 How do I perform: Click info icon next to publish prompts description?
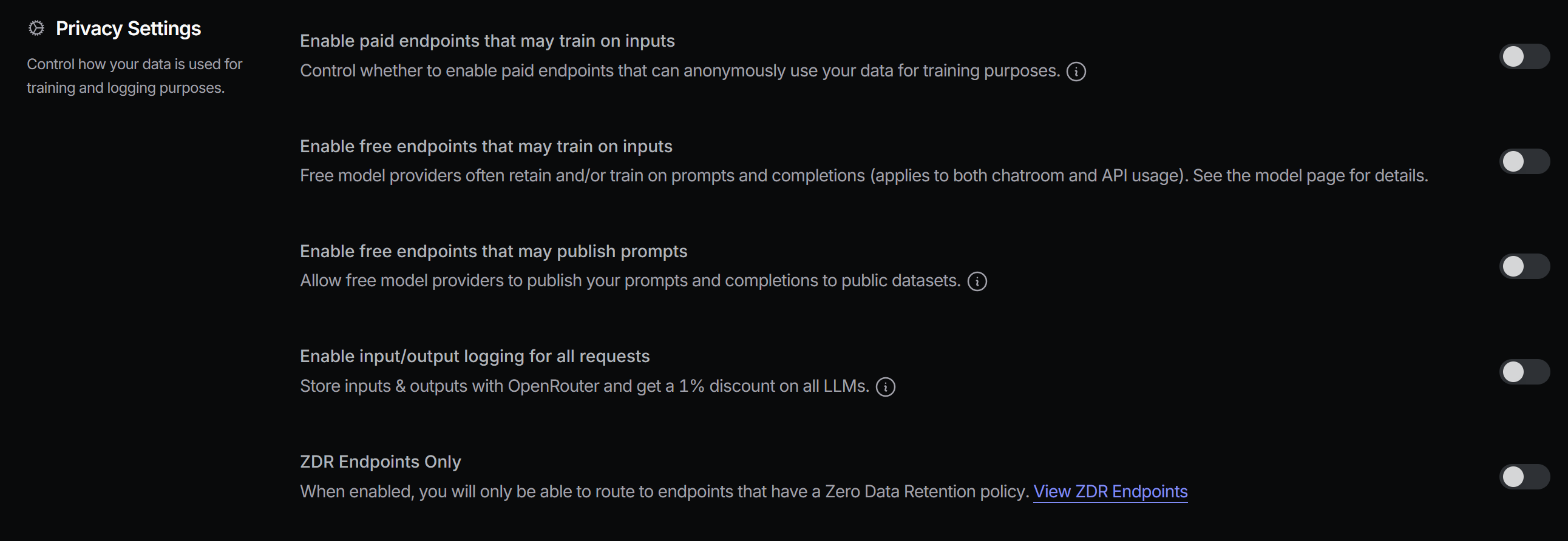977,281
